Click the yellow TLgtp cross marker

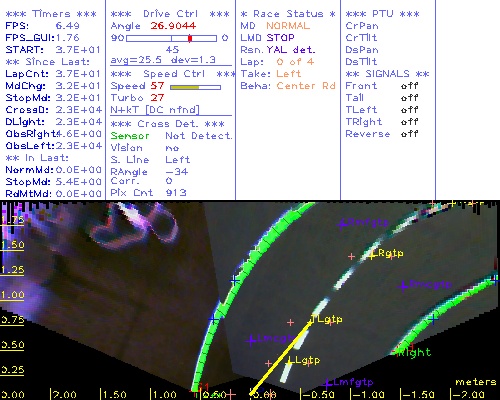(311, 320)
